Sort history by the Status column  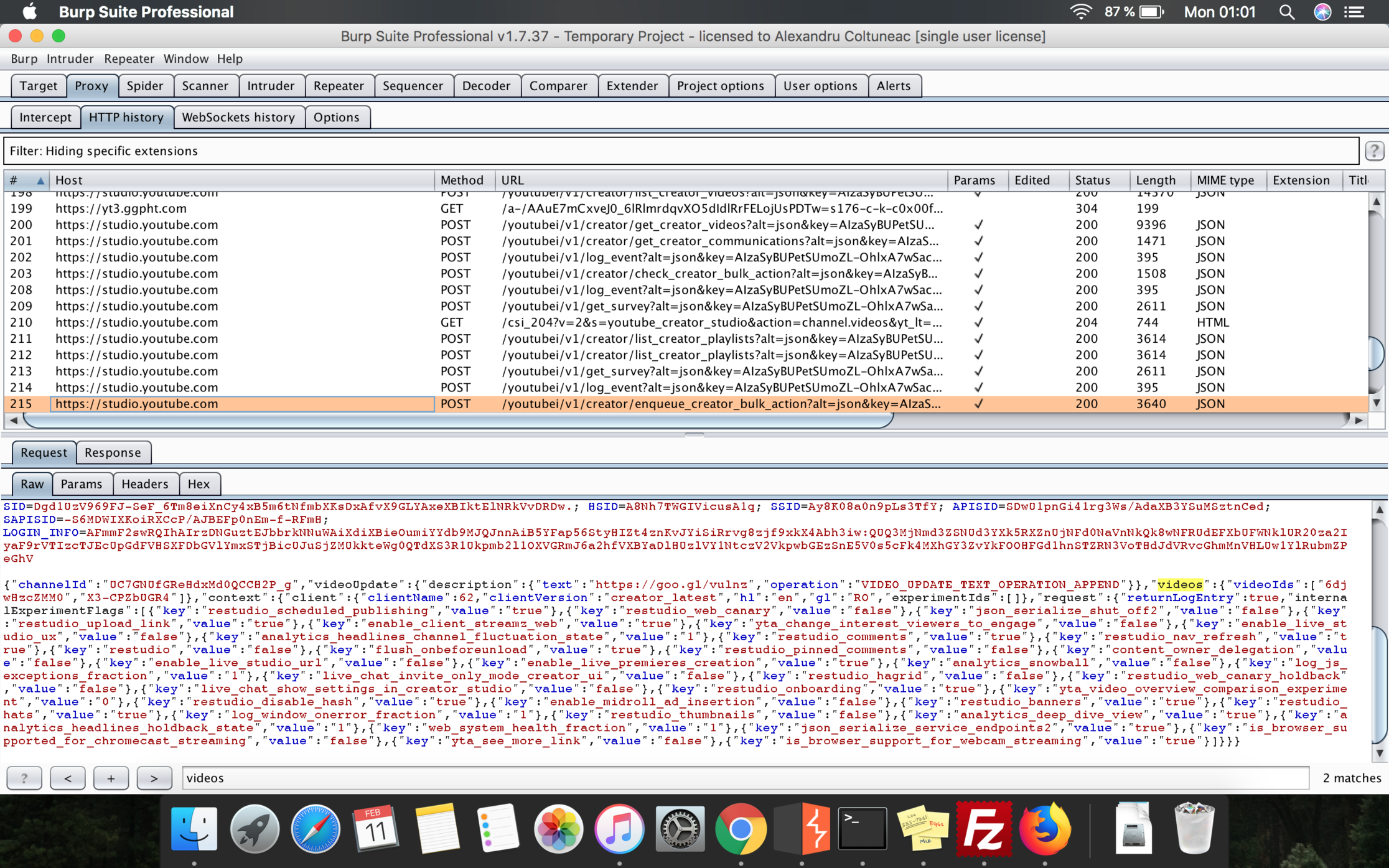pyautogui.click(x=1099, y=180)
